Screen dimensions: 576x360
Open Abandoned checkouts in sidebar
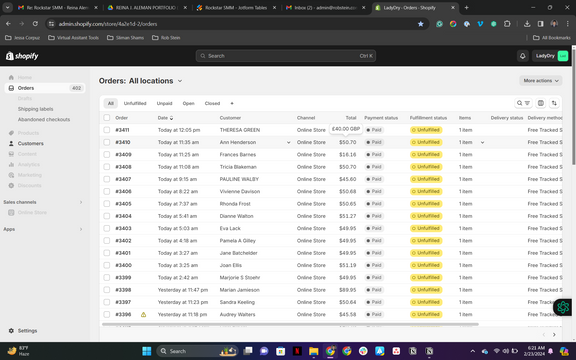tap(44, 119)
